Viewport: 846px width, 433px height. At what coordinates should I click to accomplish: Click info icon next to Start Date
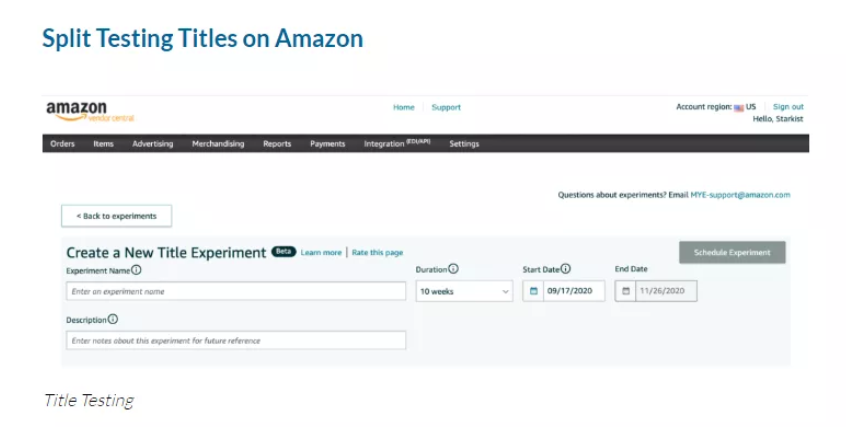565,269
